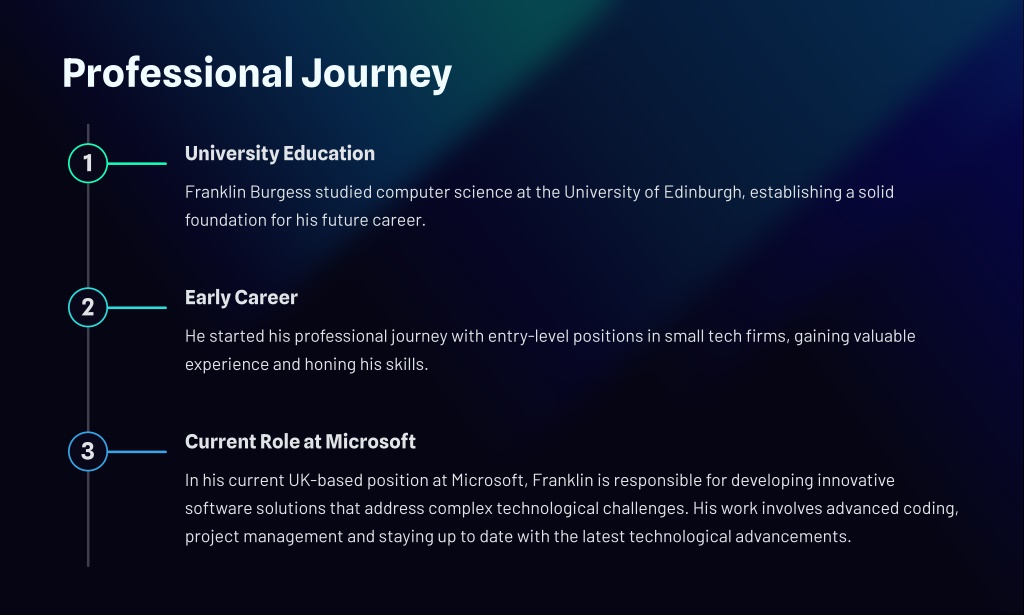
Task: Click the numbered circle 1 marker
Action: 88,163
